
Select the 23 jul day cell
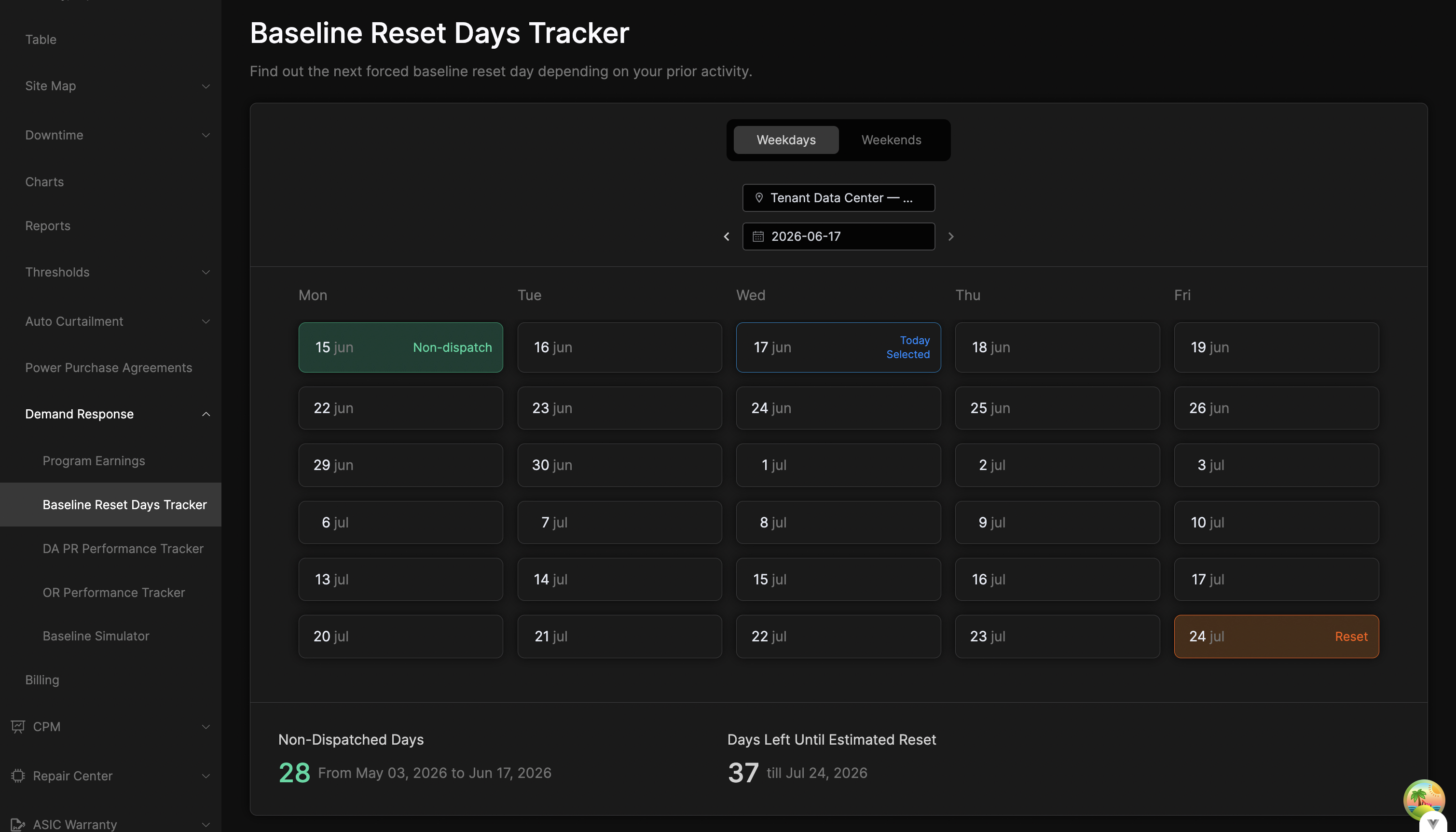pyautogui.click(x=1058, y=637)
